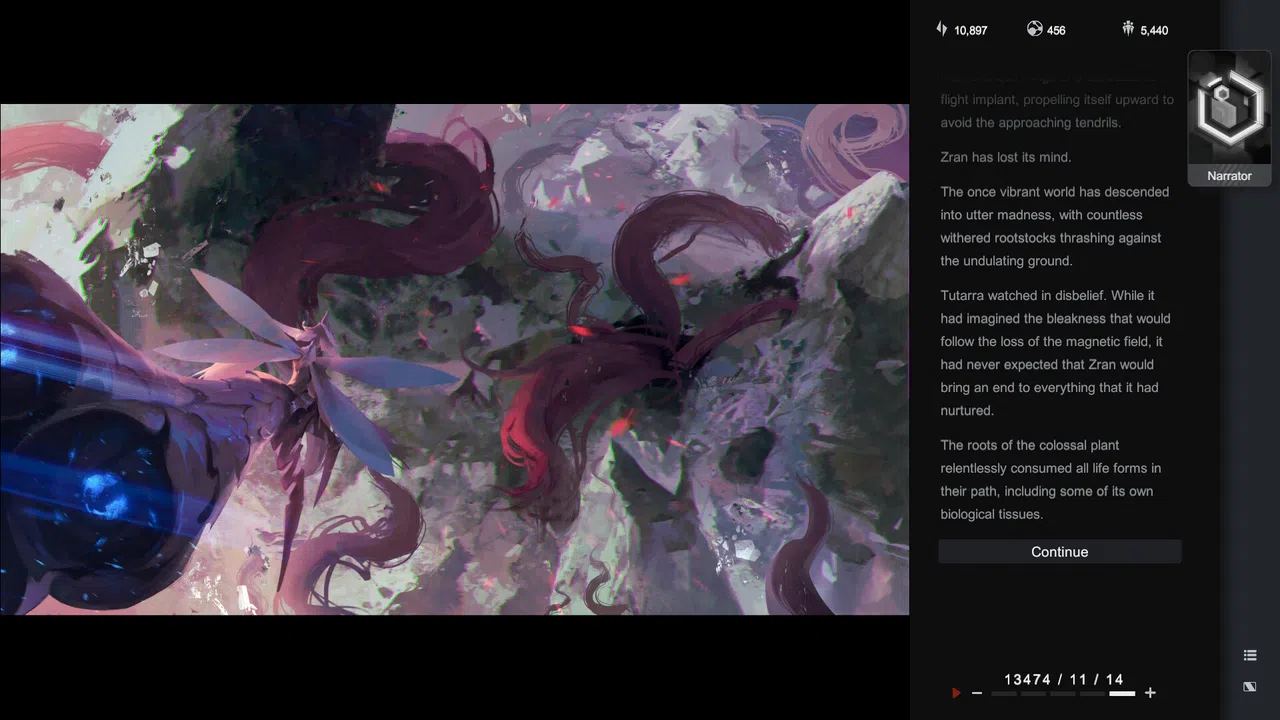Click the Continue button

coord(1060,552)
